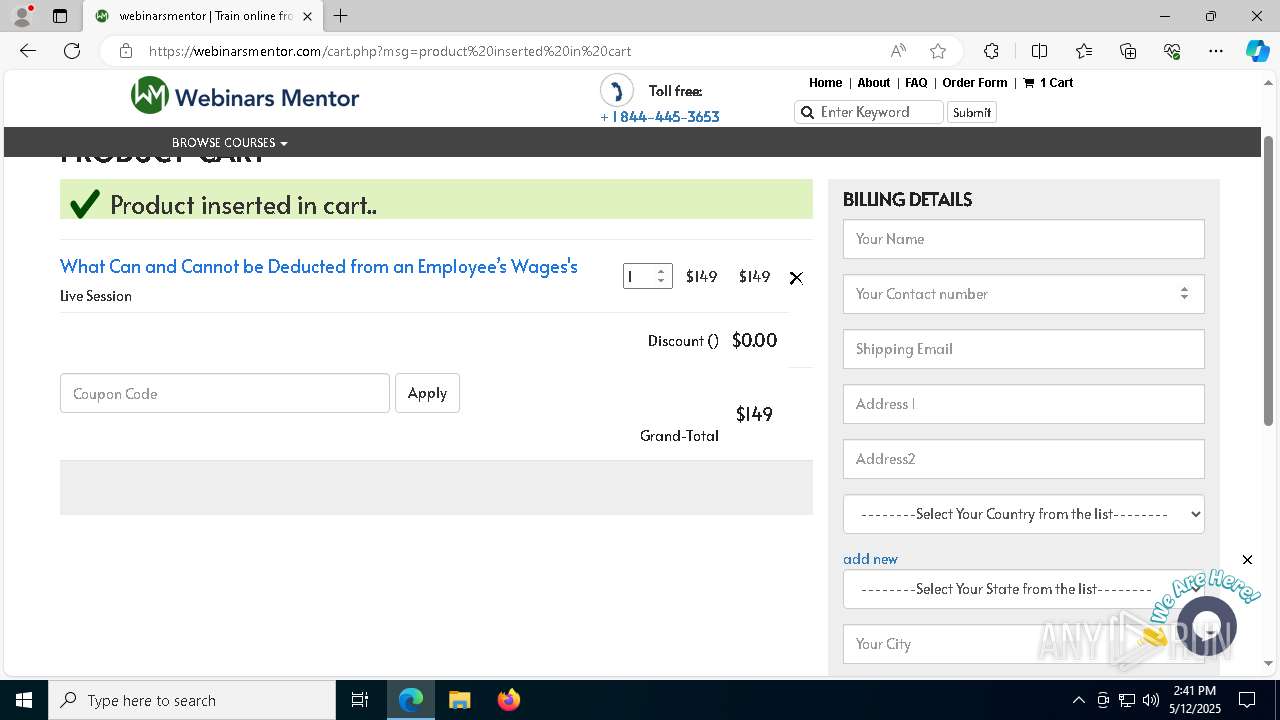Click the Your Name field
The image size is (1280, 720).
point(1023,239)
